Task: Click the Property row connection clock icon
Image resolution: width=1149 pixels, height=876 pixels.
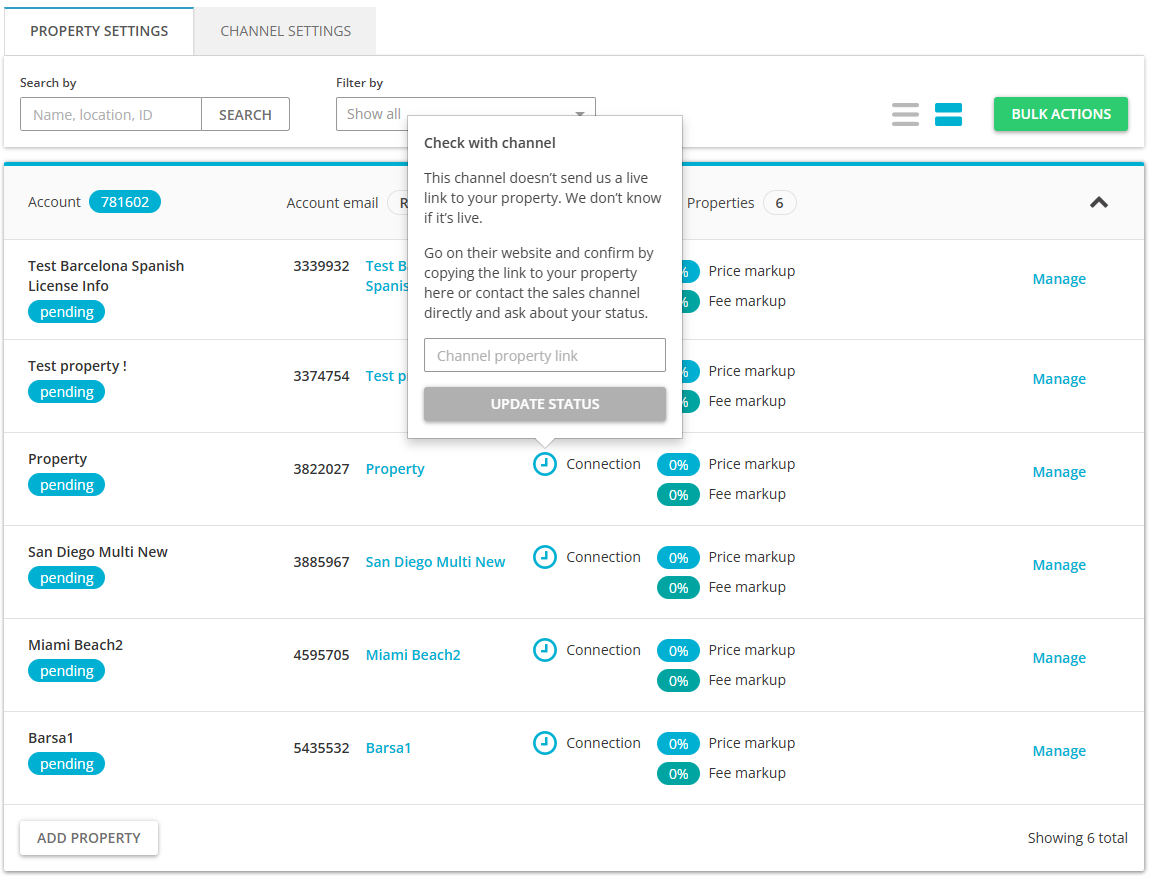Action: click(544, 464)
